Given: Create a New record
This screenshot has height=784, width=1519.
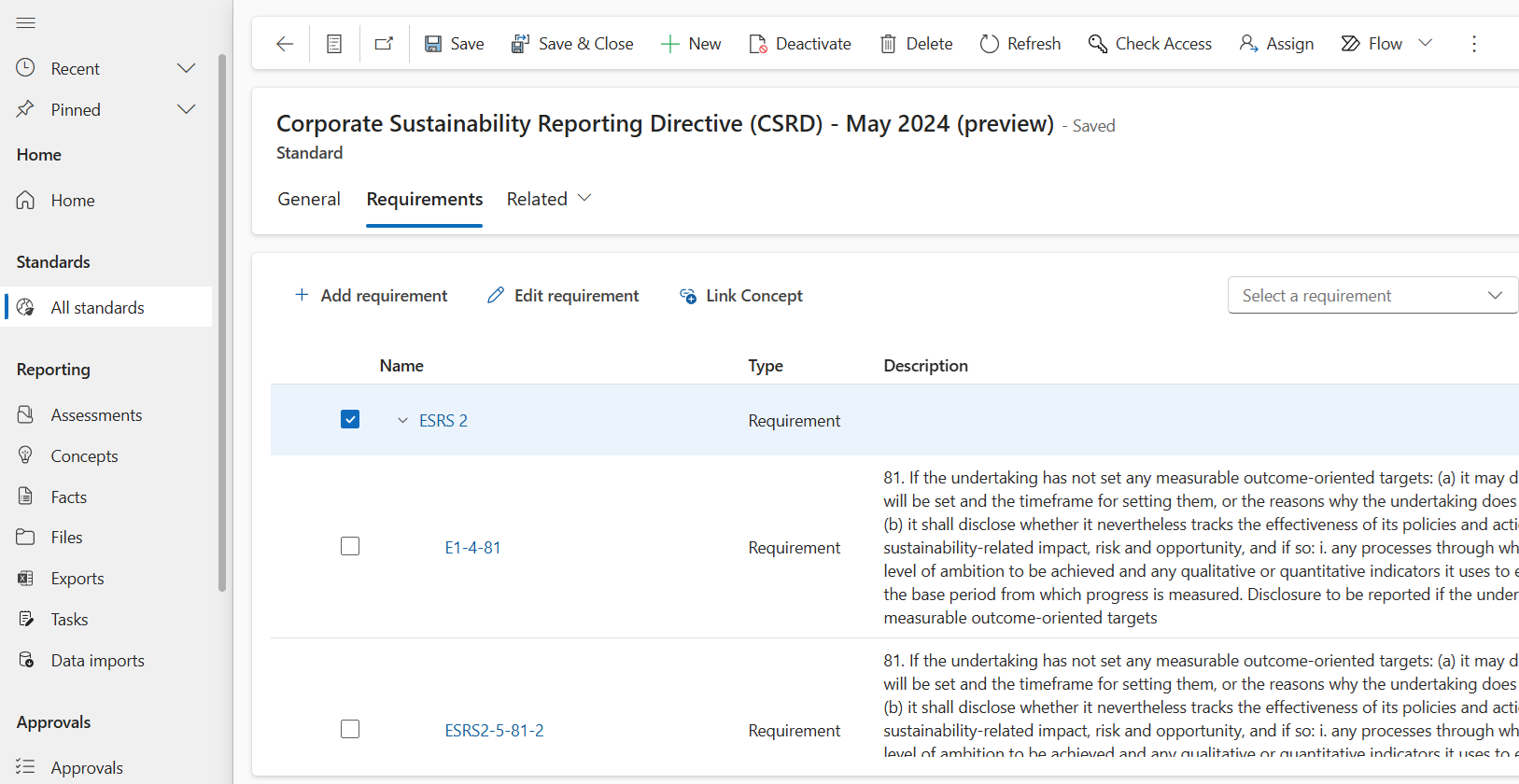Looking at the screenshot, I should (x=691, y=44).
